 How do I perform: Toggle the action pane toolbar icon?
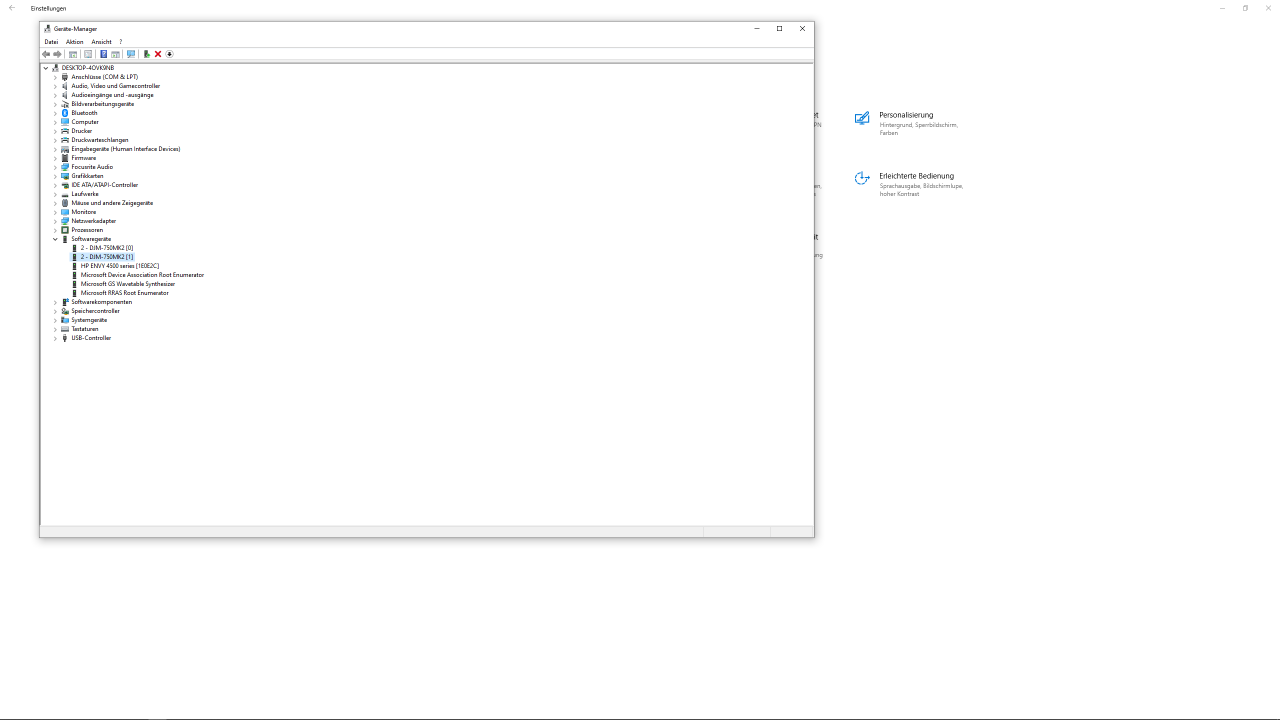(115, 54)
